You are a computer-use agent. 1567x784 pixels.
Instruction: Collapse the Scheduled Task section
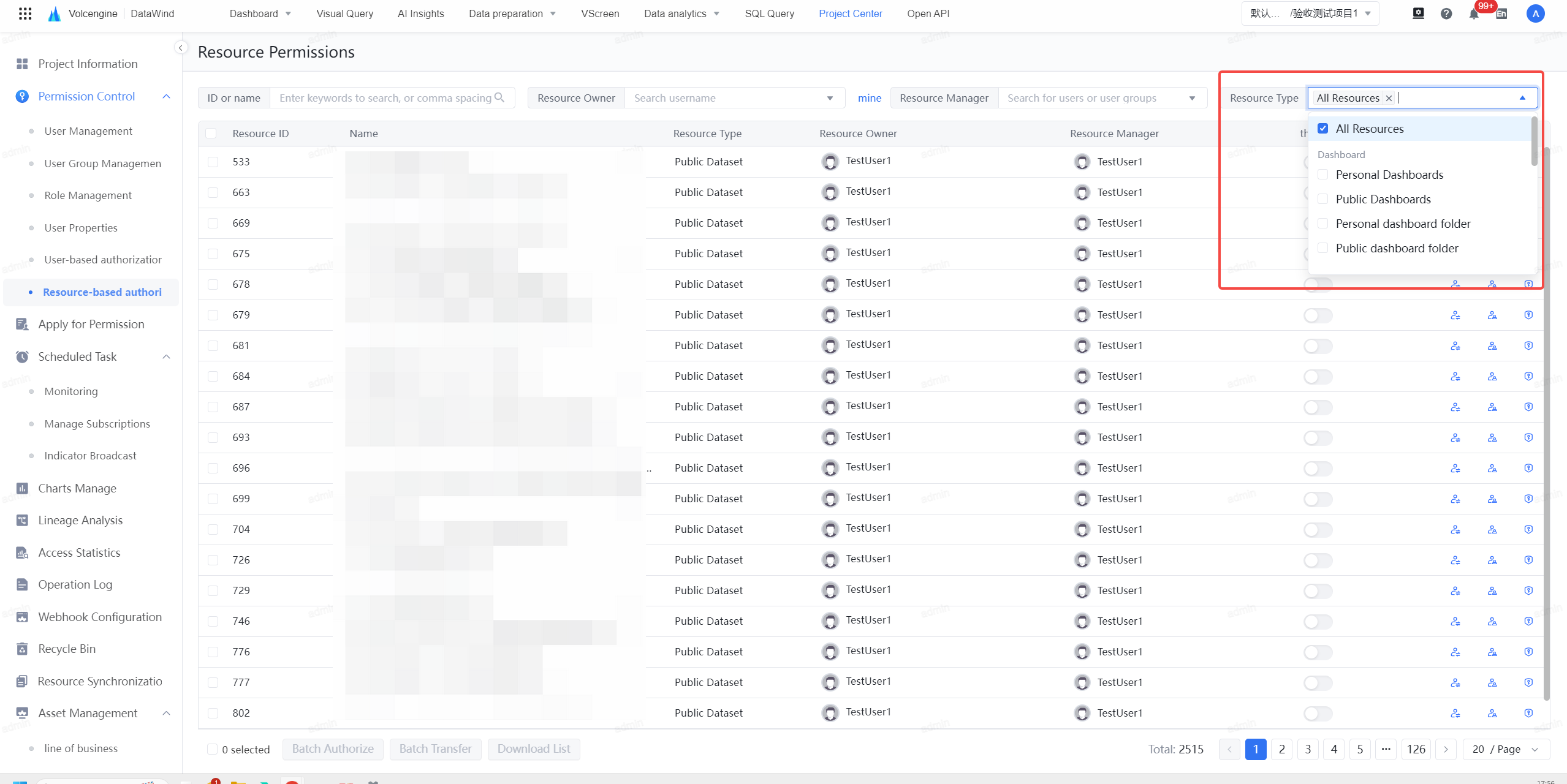click(166, 356)
